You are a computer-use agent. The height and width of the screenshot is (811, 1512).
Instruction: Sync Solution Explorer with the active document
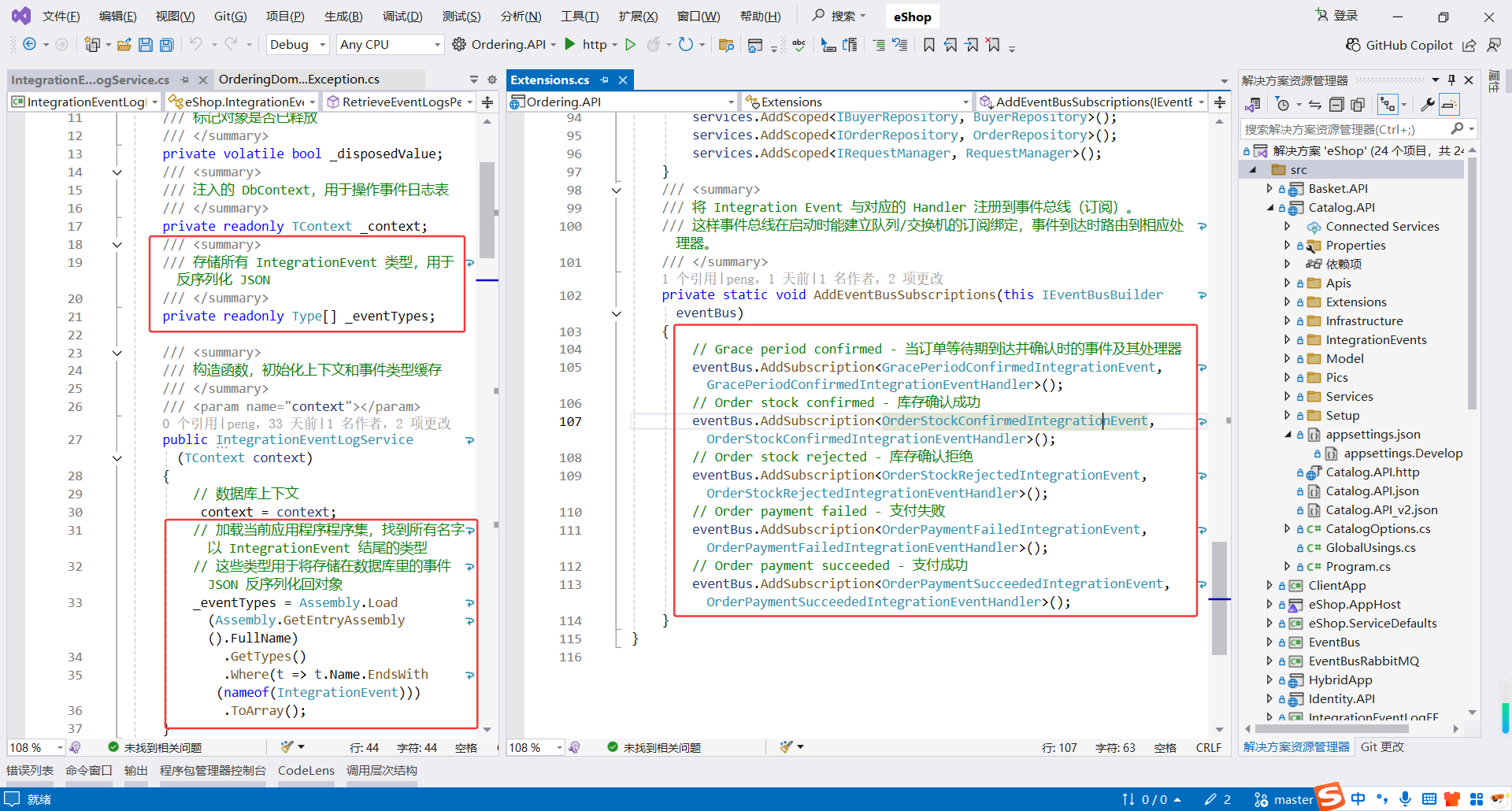click(x=1315, y=105)
